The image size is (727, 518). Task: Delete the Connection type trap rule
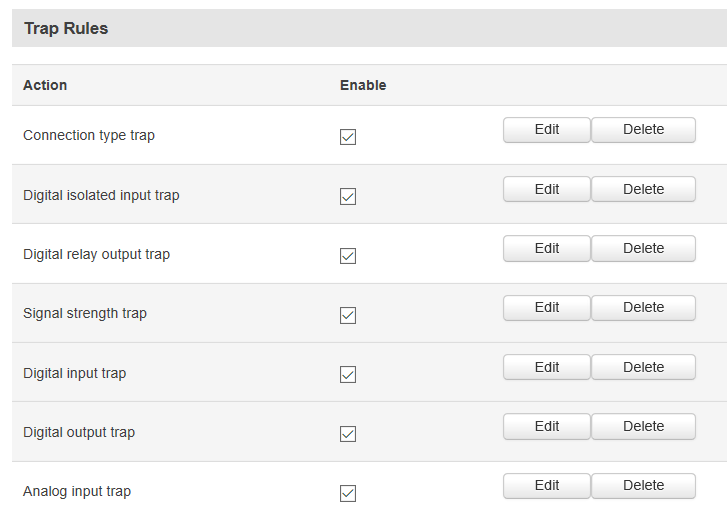tap(643, 130)
